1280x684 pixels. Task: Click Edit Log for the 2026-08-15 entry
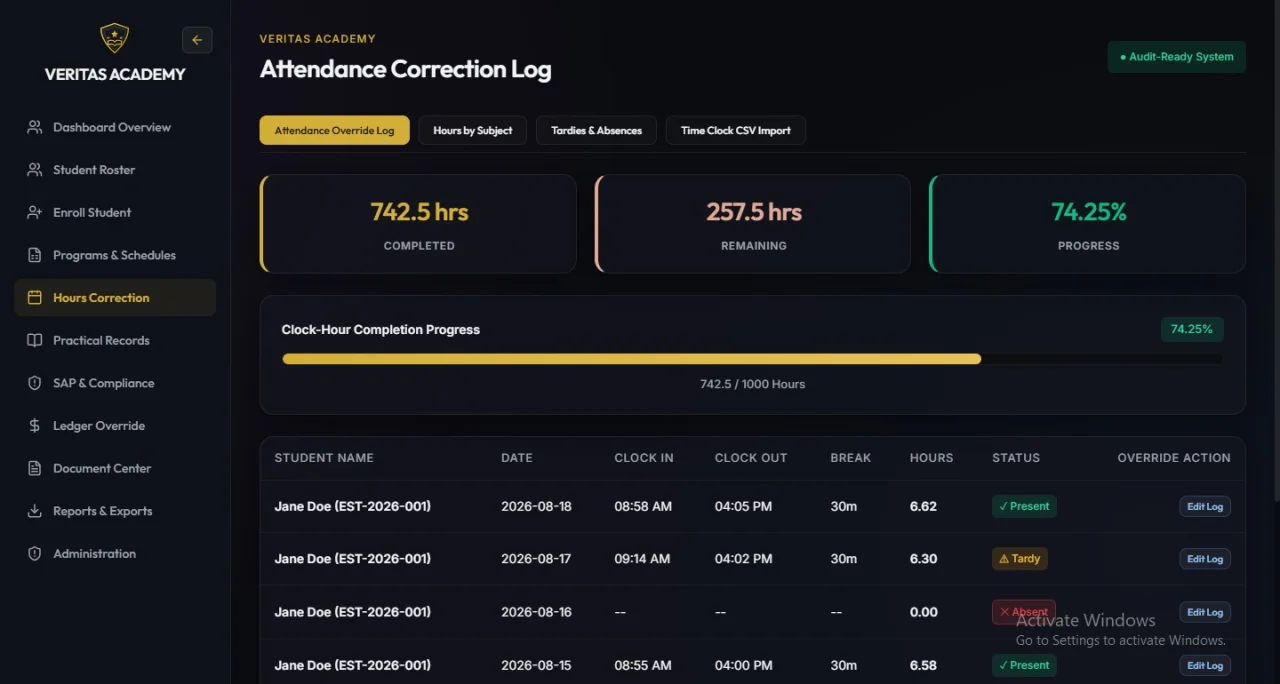[1205, 665]
